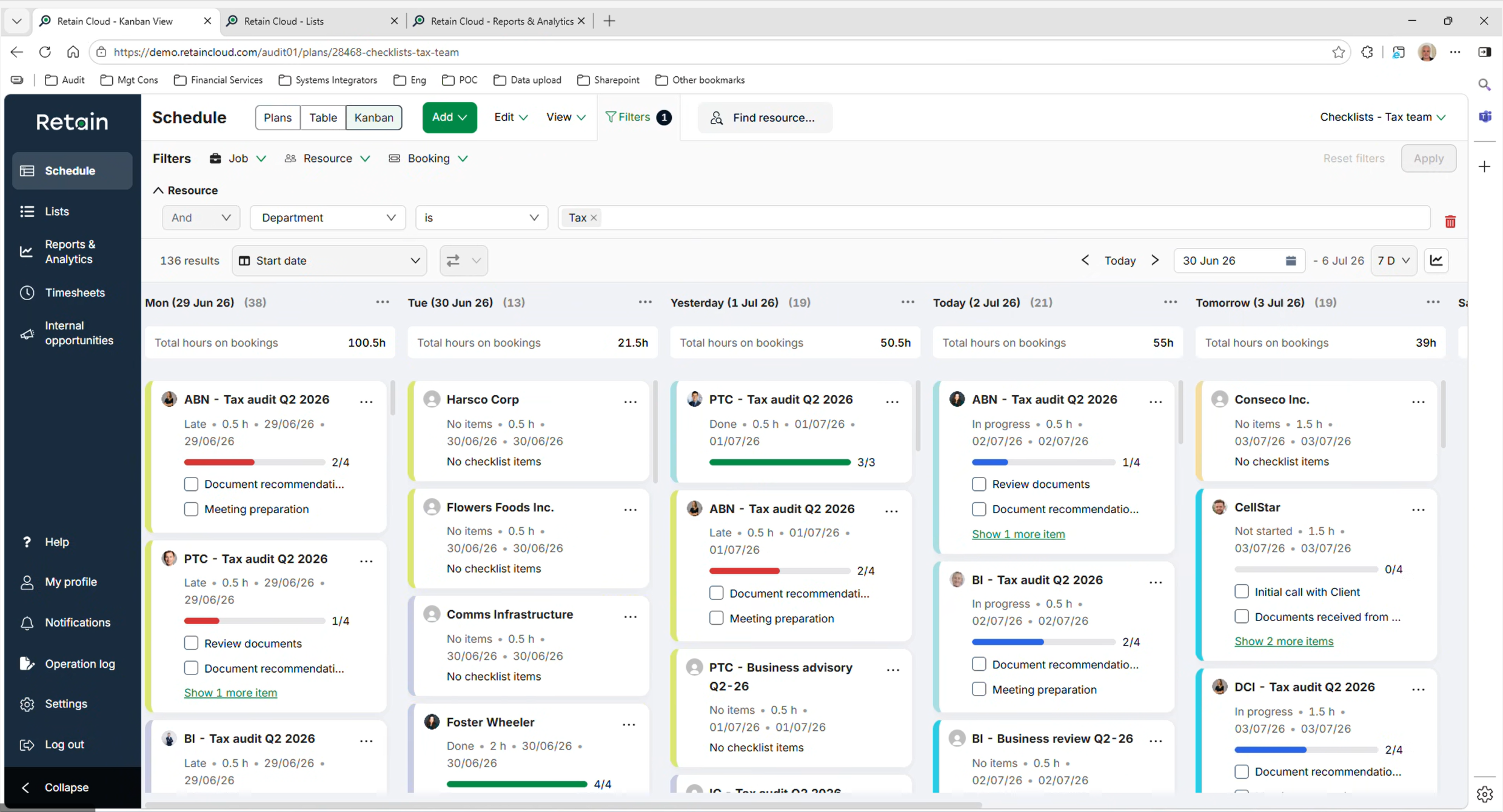Click the swap sort direction icon
The width and height of the screenshot is (1503, 812).
(x=453, y=261)
